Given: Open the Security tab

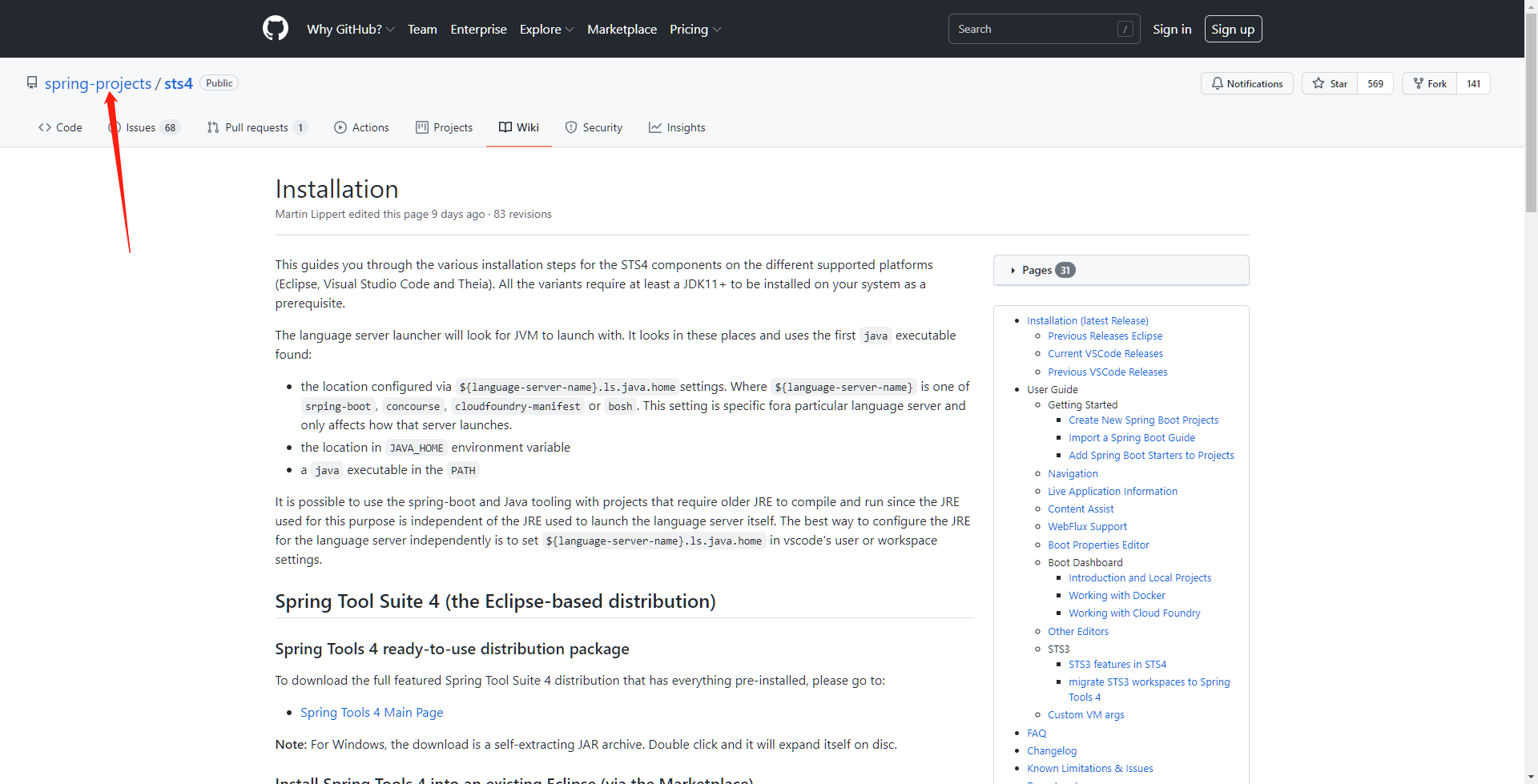Looking at the screenshot, I should (x=594, y=127).
